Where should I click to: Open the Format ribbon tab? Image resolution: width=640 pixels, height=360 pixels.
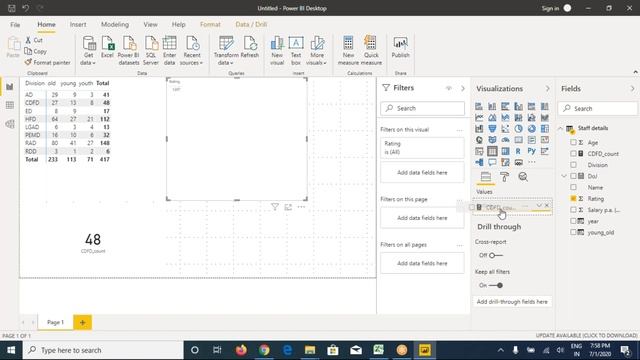[210, 24]
